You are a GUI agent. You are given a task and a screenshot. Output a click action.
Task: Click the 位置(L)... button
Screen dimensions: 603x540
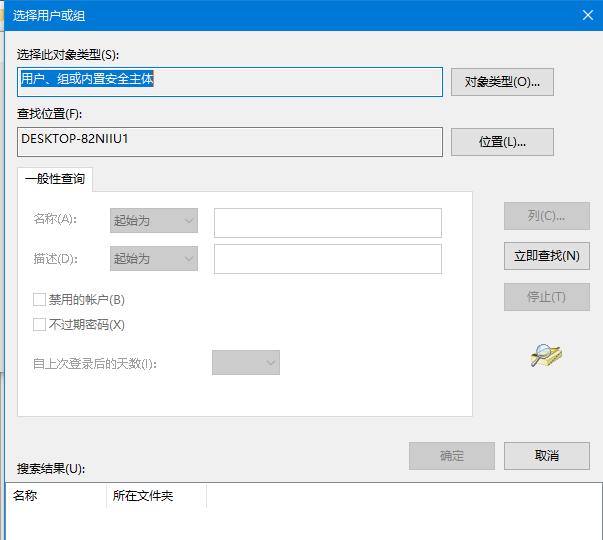point(502,142)
